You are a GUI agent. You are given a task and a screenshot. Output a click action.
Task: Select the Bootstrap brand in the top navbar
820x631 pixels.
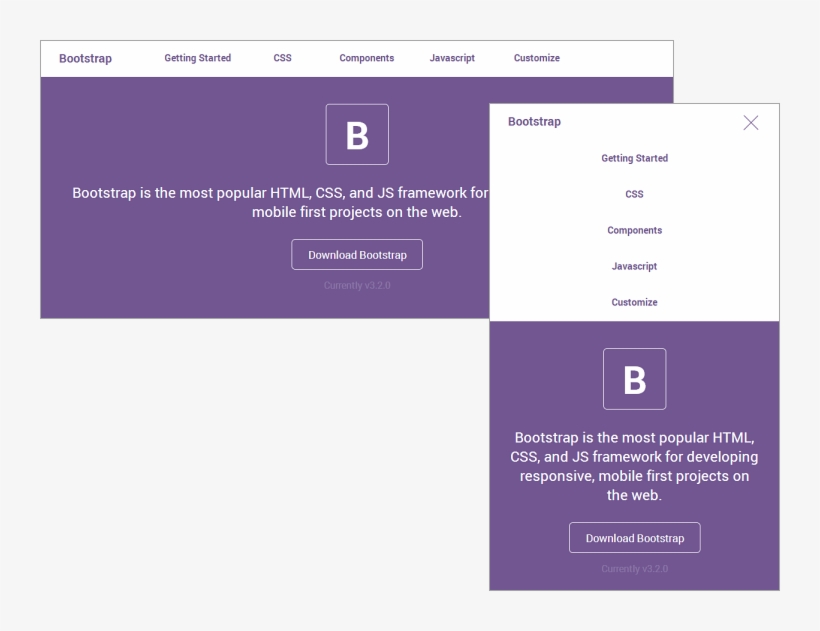click(x=84, y=58)
